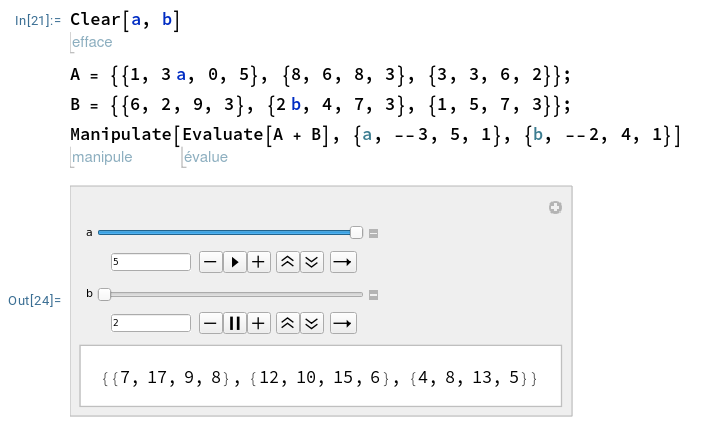This screenshot has height=425, width=701.
Task: Speed up animation for variable a
Action: point(287,262)
